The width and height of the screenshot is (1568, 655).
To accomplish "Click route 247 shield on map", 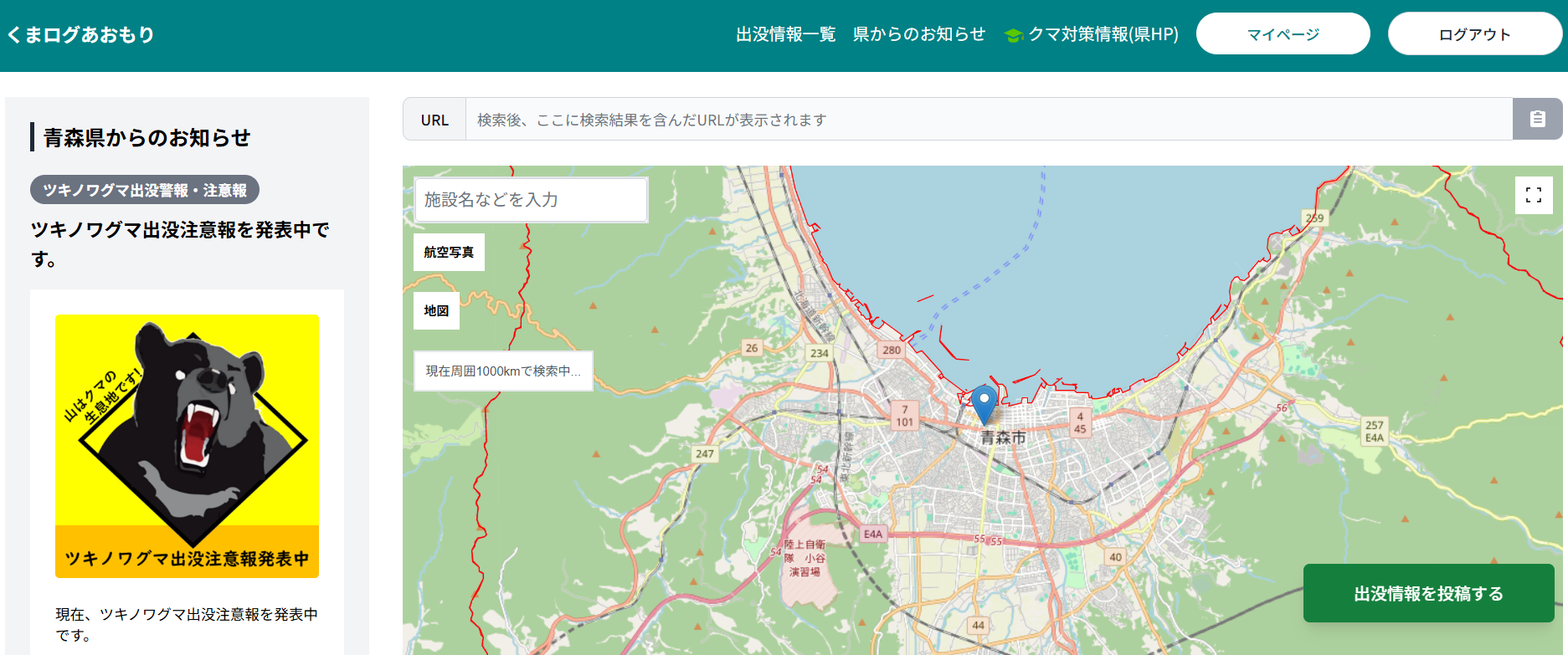I will pos(705,453).
